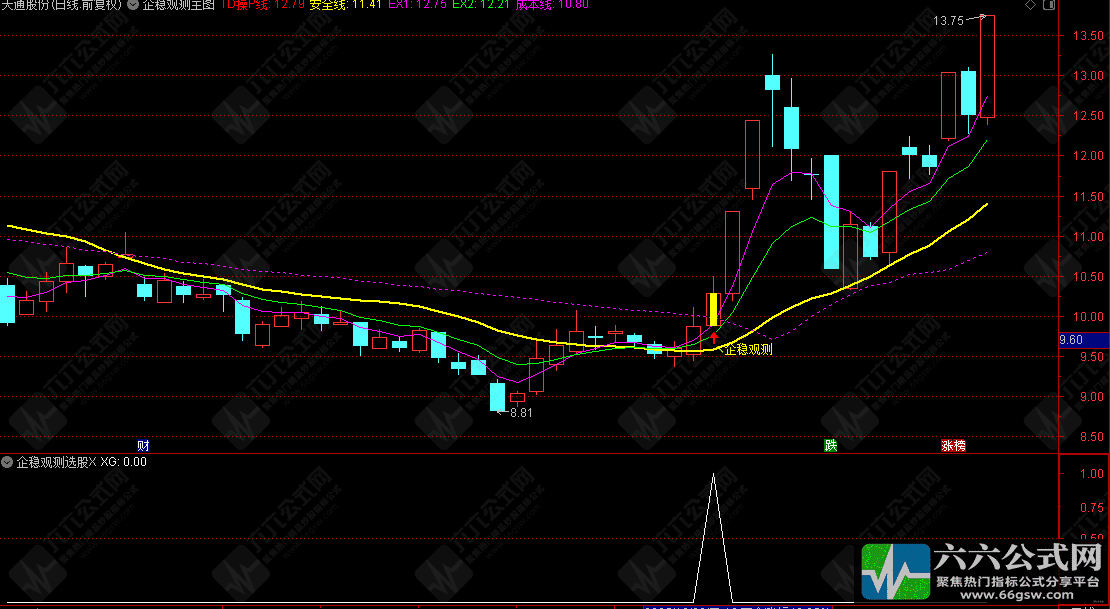Viewport: 1110px width, 609px height.
Task: Click the 六六公式网 green logo icon
Action: (896, 571)
